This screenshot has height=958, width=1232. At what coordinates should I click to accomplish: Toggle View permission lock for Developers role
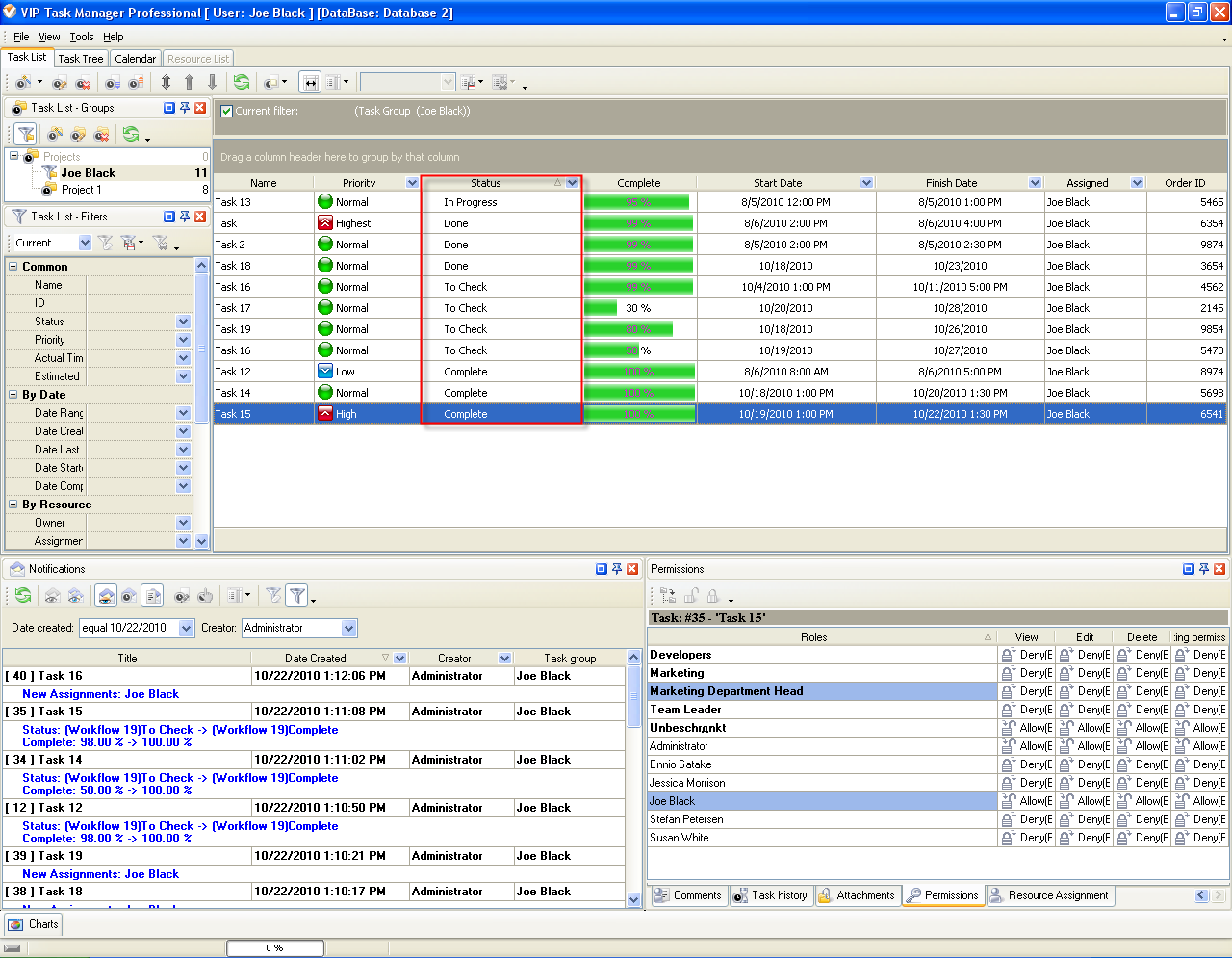click(1008, 655)
